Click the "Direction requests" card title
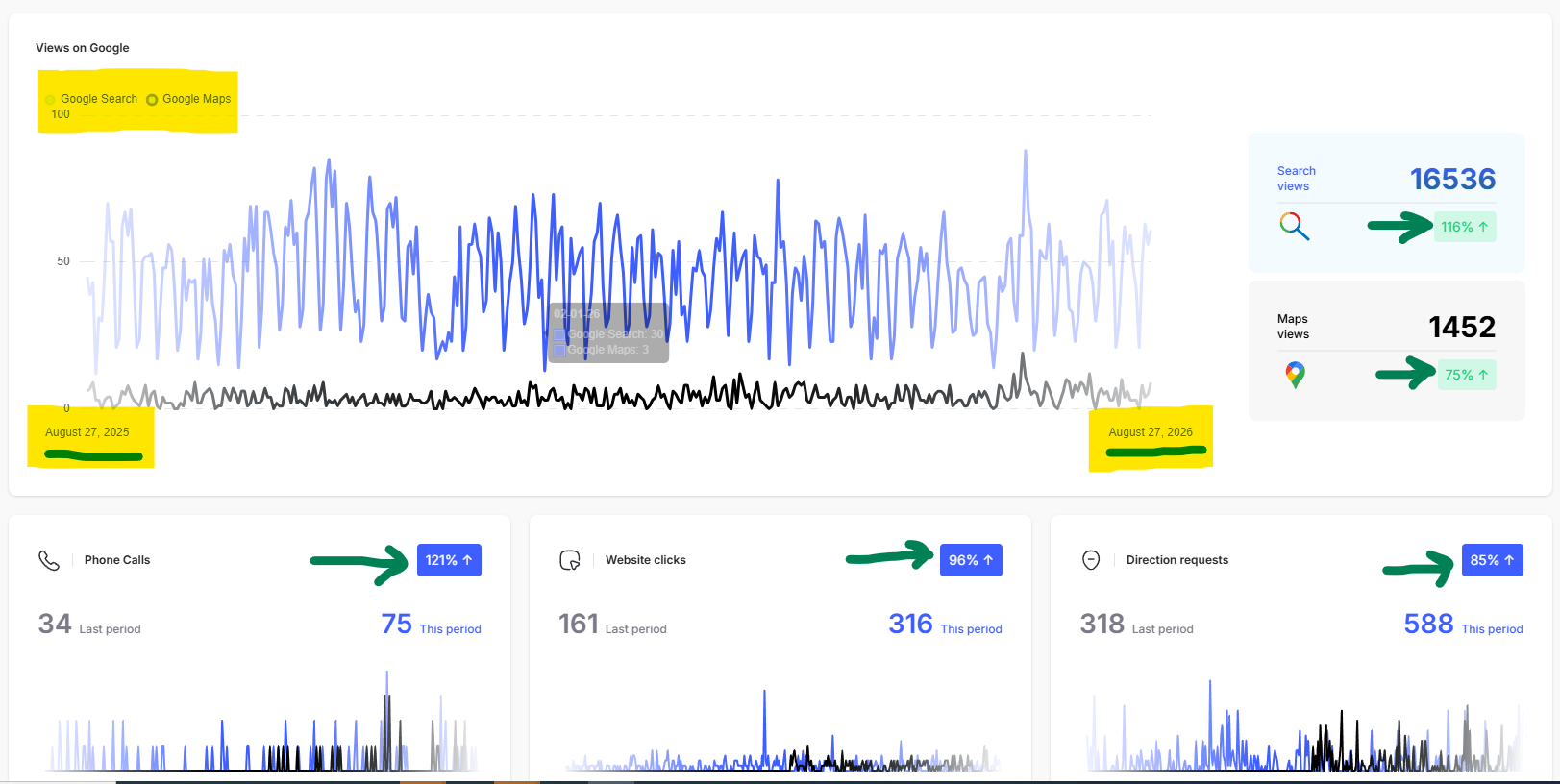Image resolution: width=1560 pixels, height=784 pixels. pyautogui.click(x=1177, y=560)
